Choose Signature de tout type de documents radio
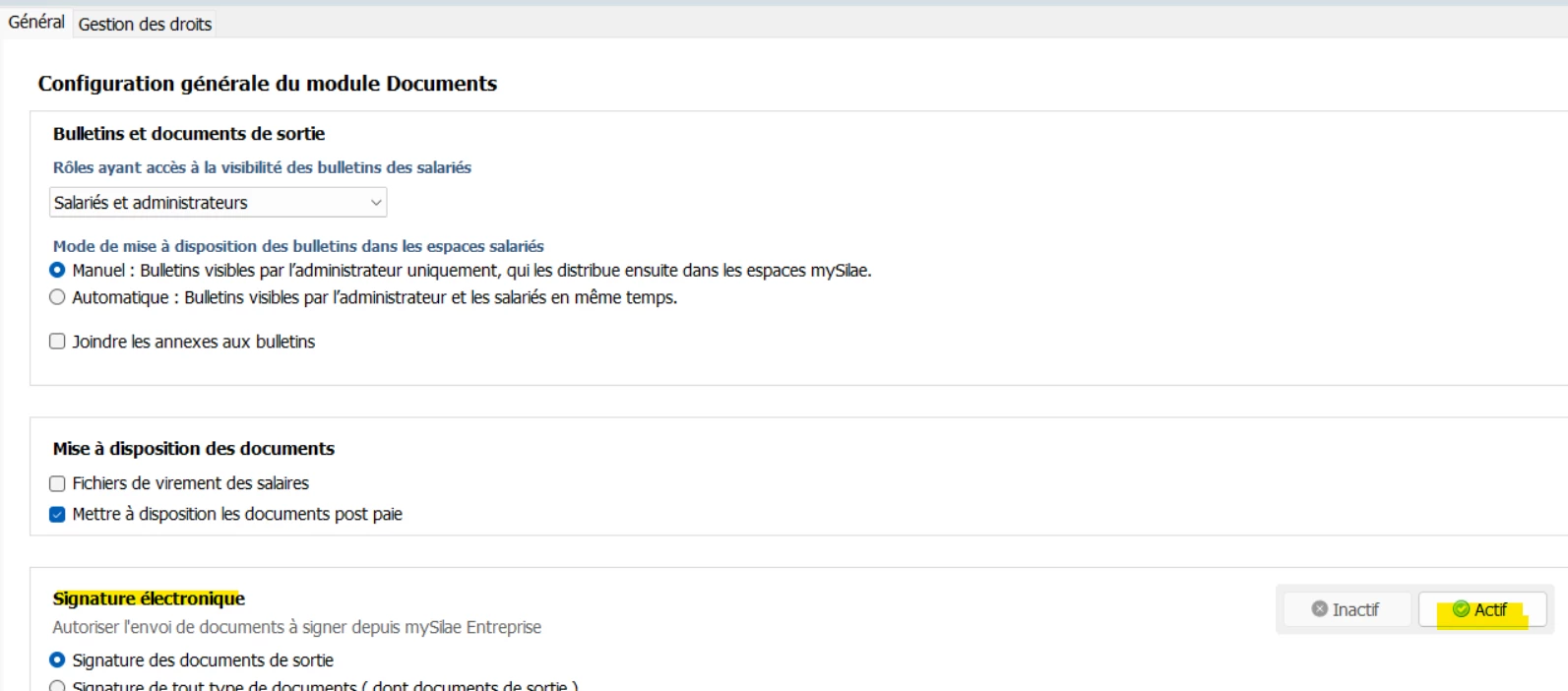Viewport: 1568px width, 691px height. (x=57, y=686)
